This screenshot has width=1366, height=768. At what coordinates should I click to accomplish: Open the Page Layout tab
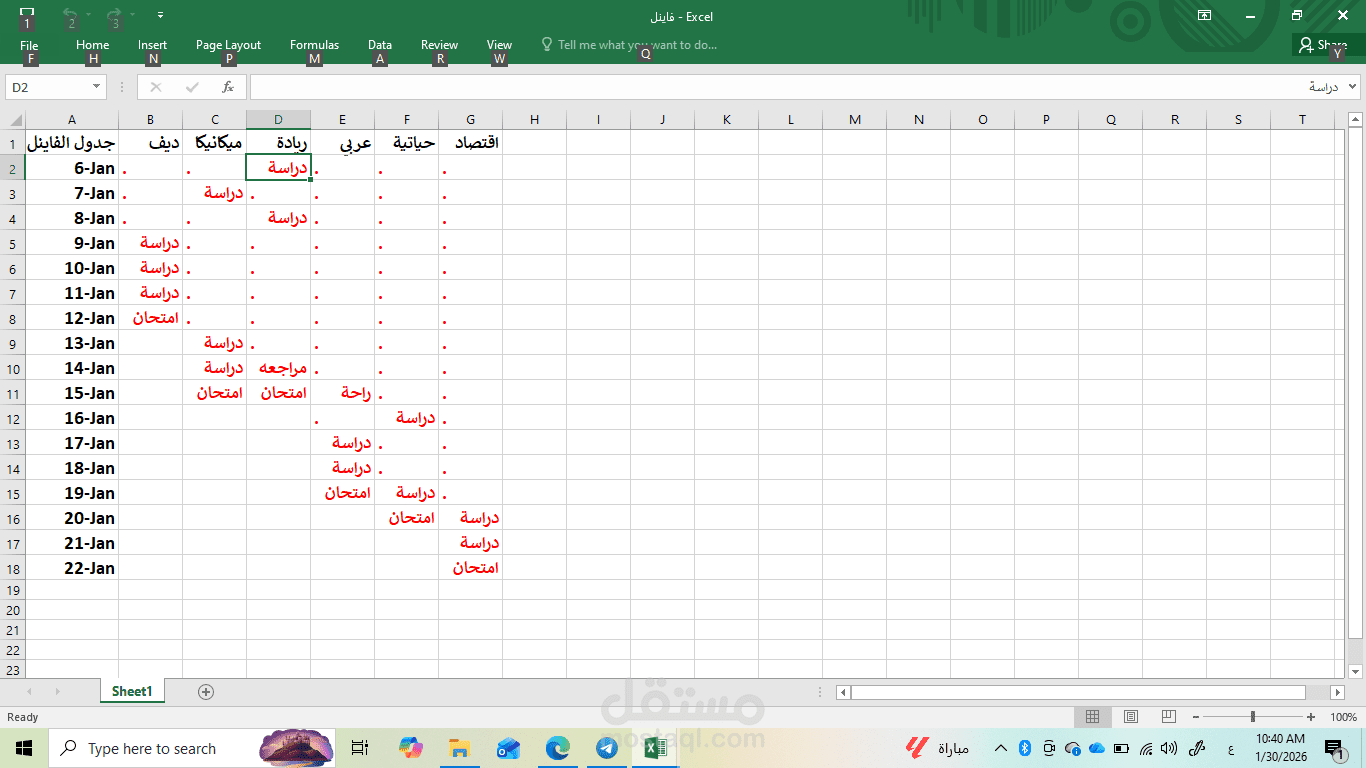click(x=228, y=45)
